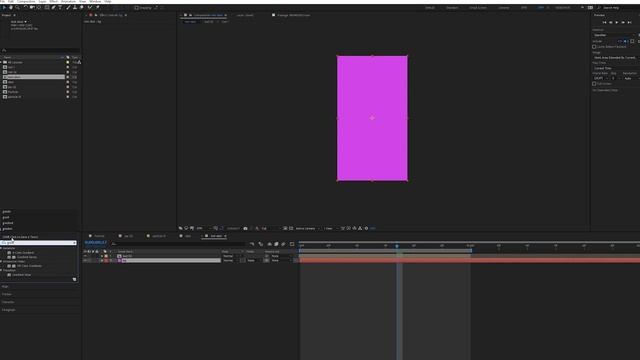Open the Animation menu
Screen dimensions: 640x360
pos(68,2)
